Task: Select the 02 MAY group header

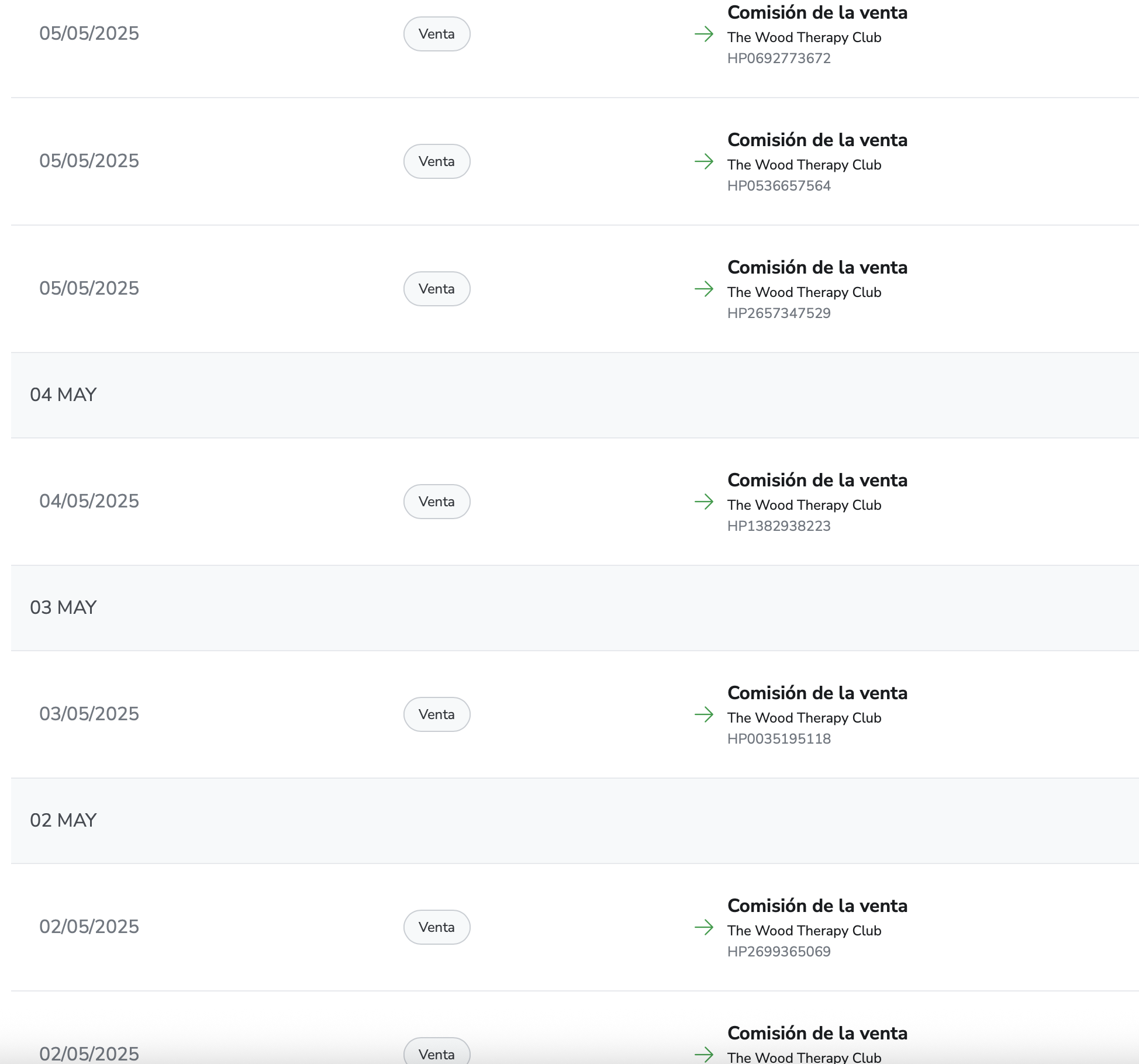Action: (63, 820)
